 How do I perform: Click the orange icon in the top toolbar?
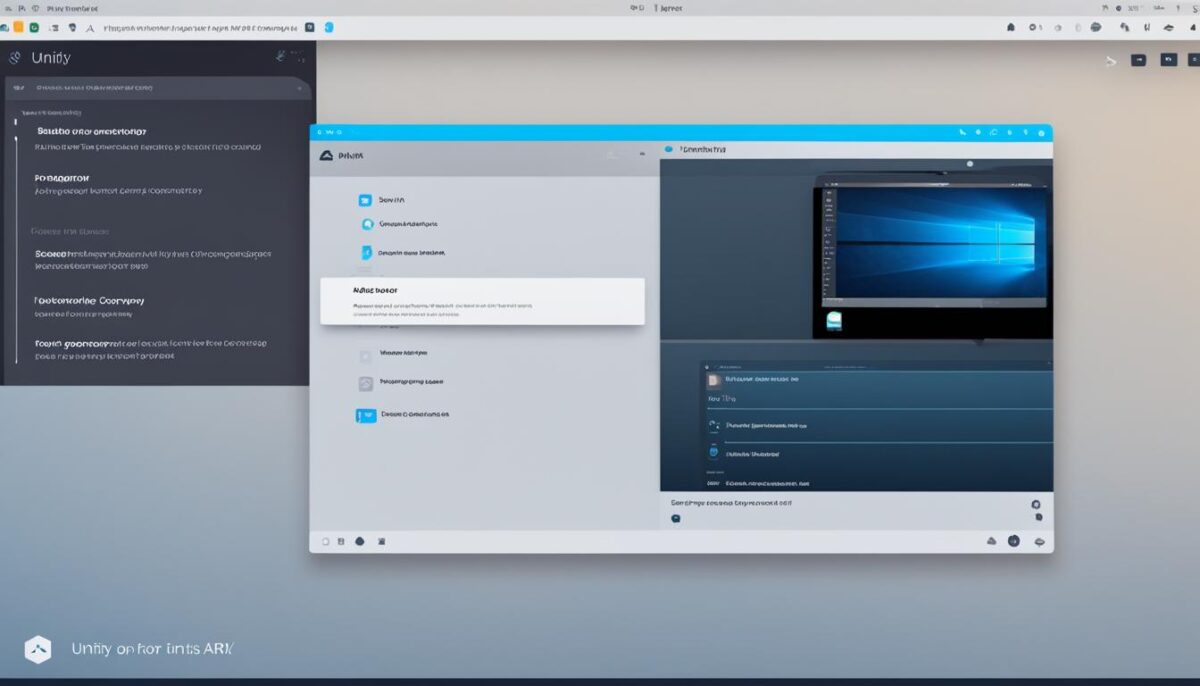point(18,28)
